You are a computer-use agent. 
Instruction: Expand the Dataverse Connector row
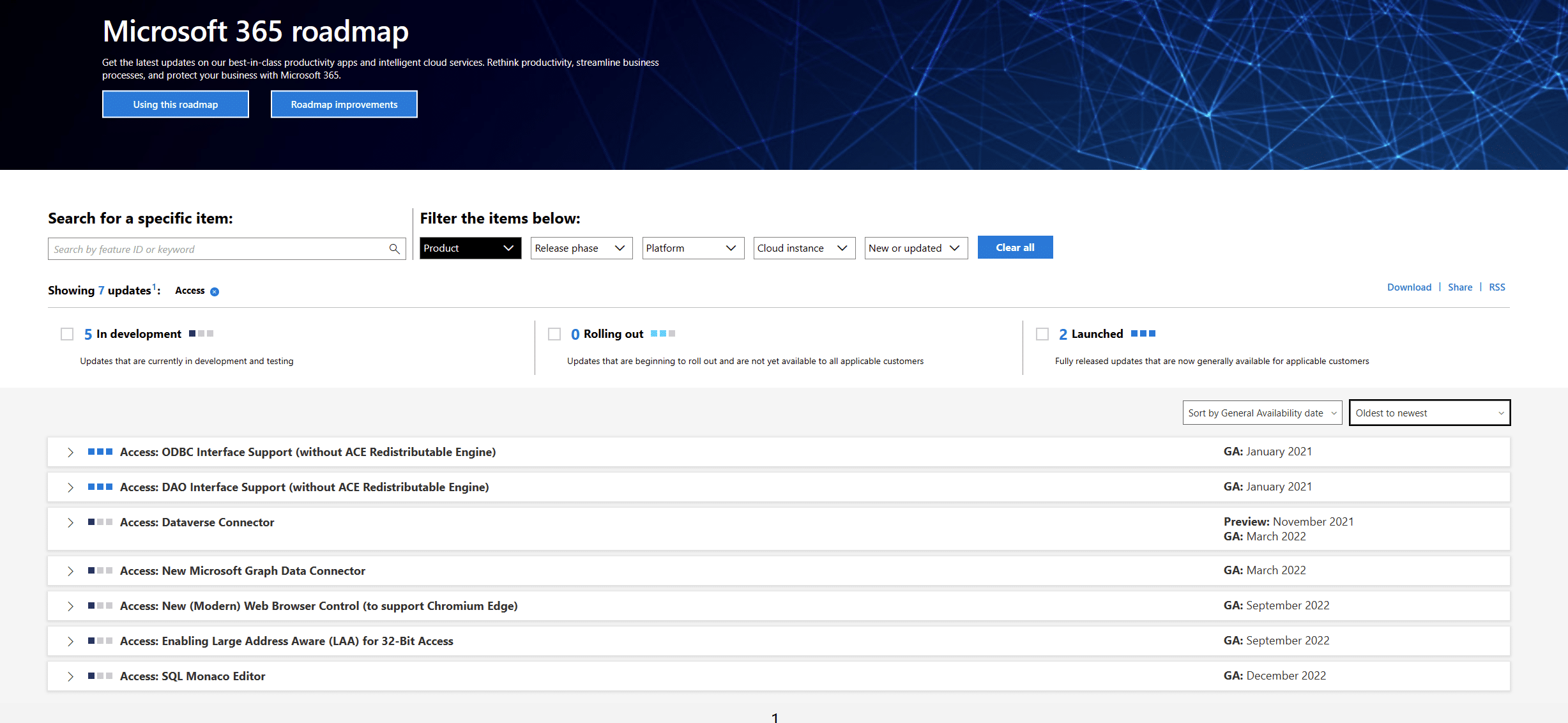click(70, 522)
